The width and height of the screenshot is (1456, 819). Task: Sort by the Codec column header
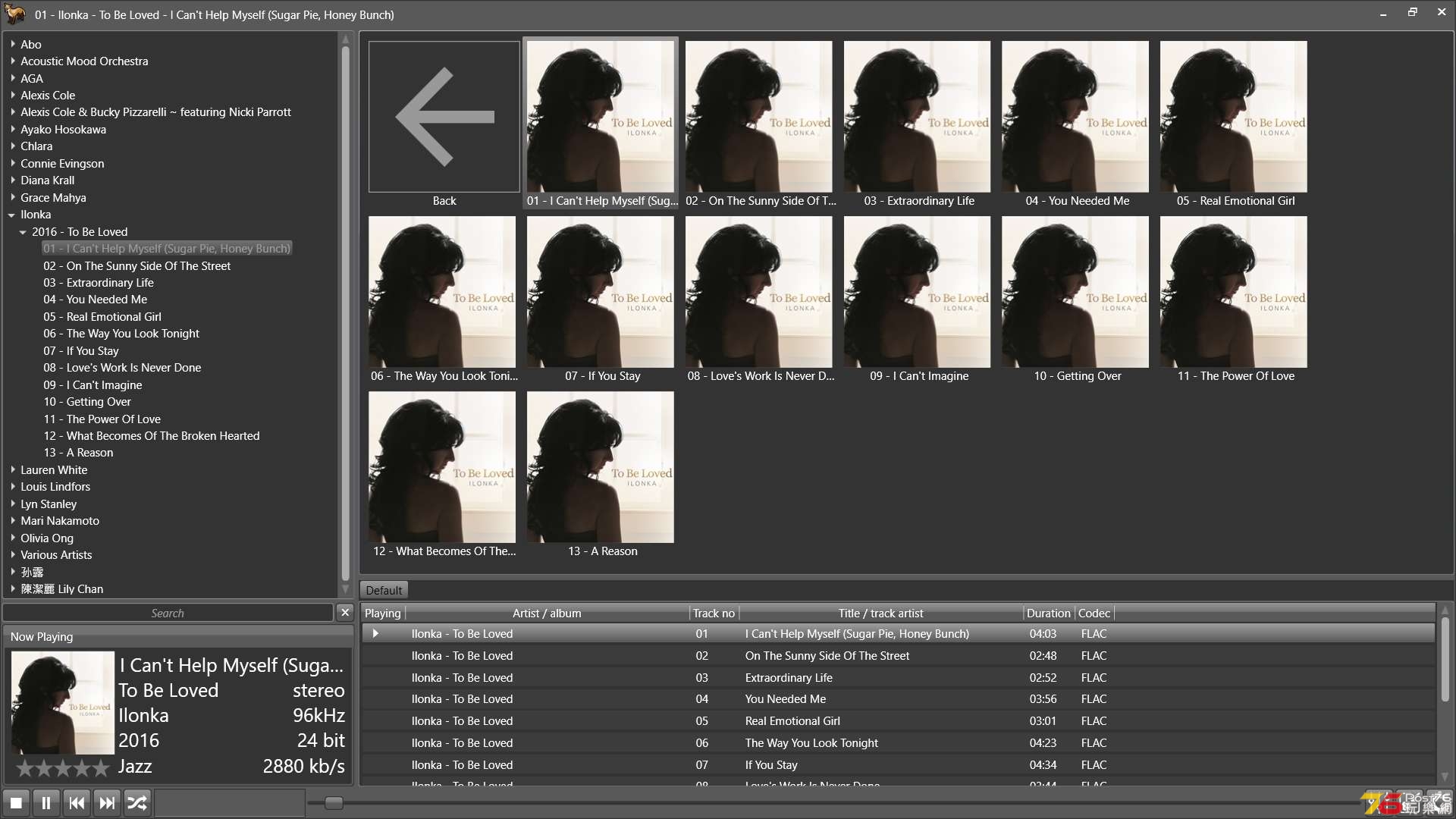pyautogui.click(x=1094, y=613)
